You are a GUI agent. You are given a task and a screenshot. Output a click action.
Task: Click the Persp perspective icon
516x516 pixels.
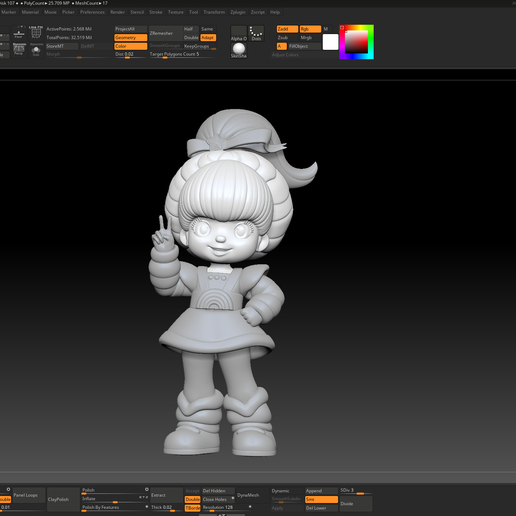[19, 49]
